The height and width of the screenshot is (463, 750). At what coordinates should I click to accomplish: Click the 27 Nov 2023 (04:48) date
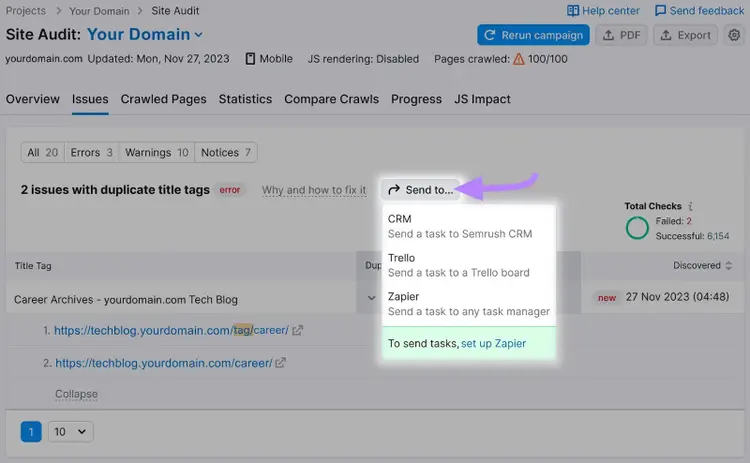[677, 297]
